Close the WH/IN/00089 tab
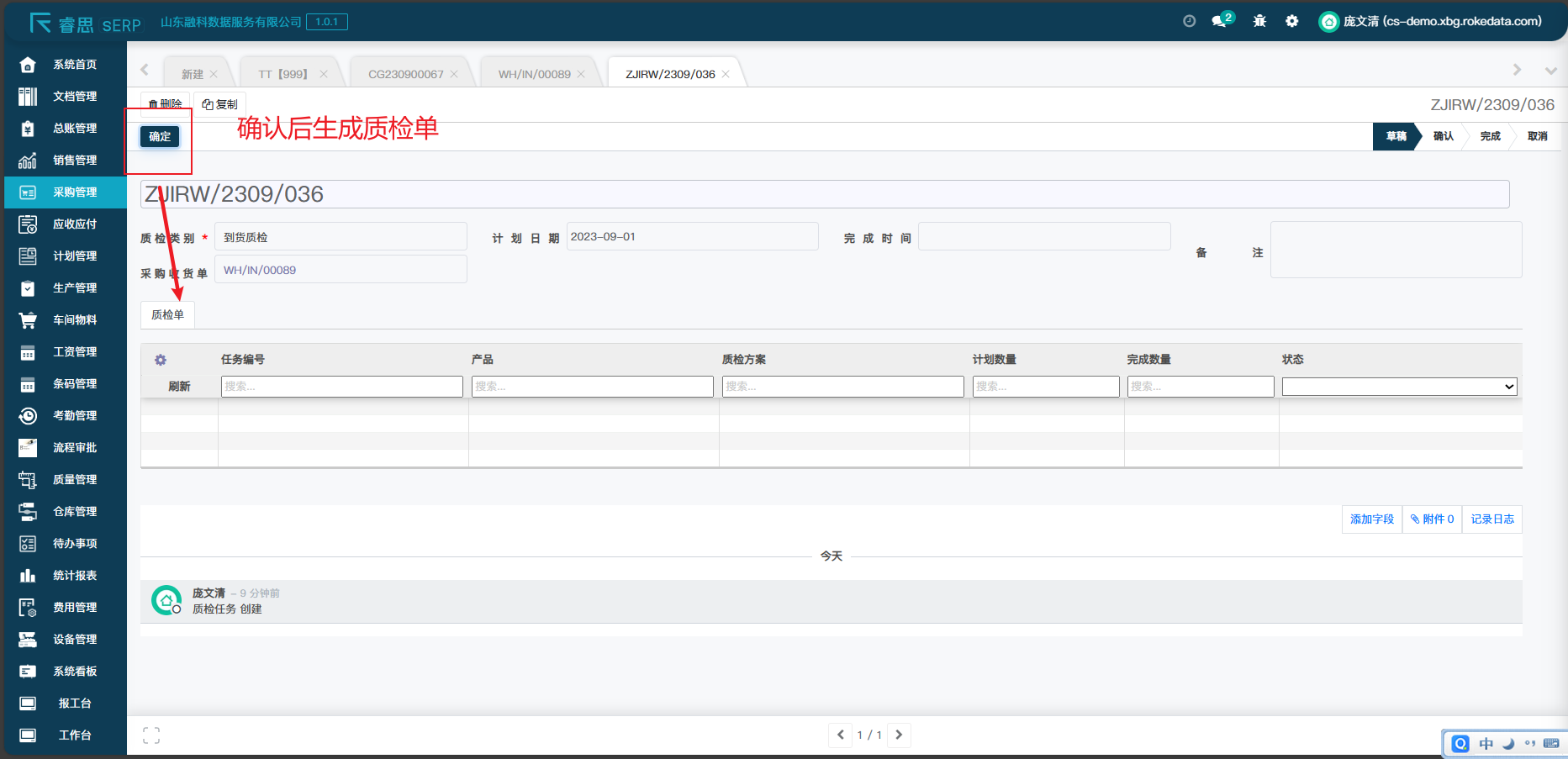Image resolution: width=1568 pixels, height=759 pixels. (581, 74)
